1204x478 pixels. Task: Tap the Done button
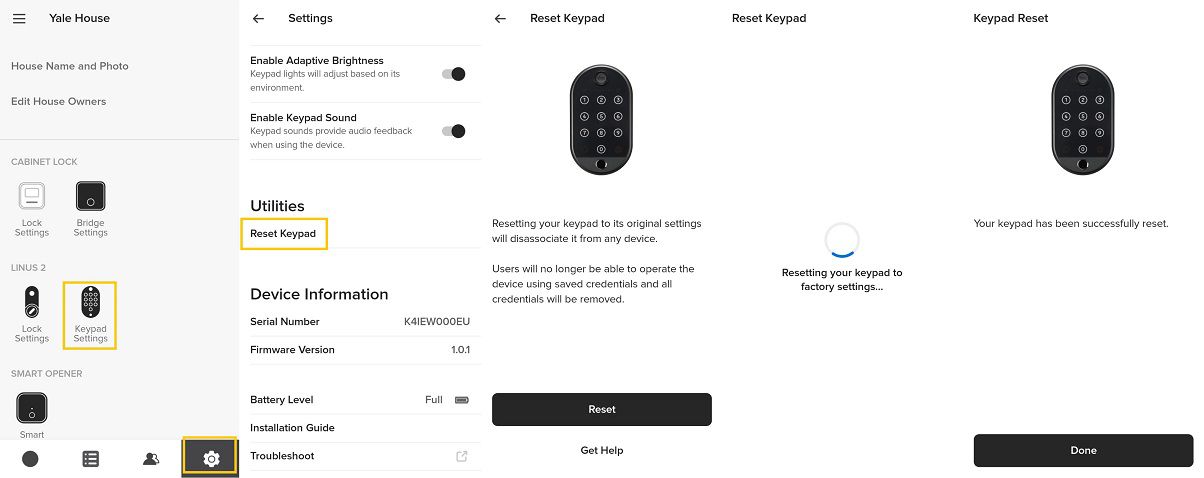coord(1084,450)
